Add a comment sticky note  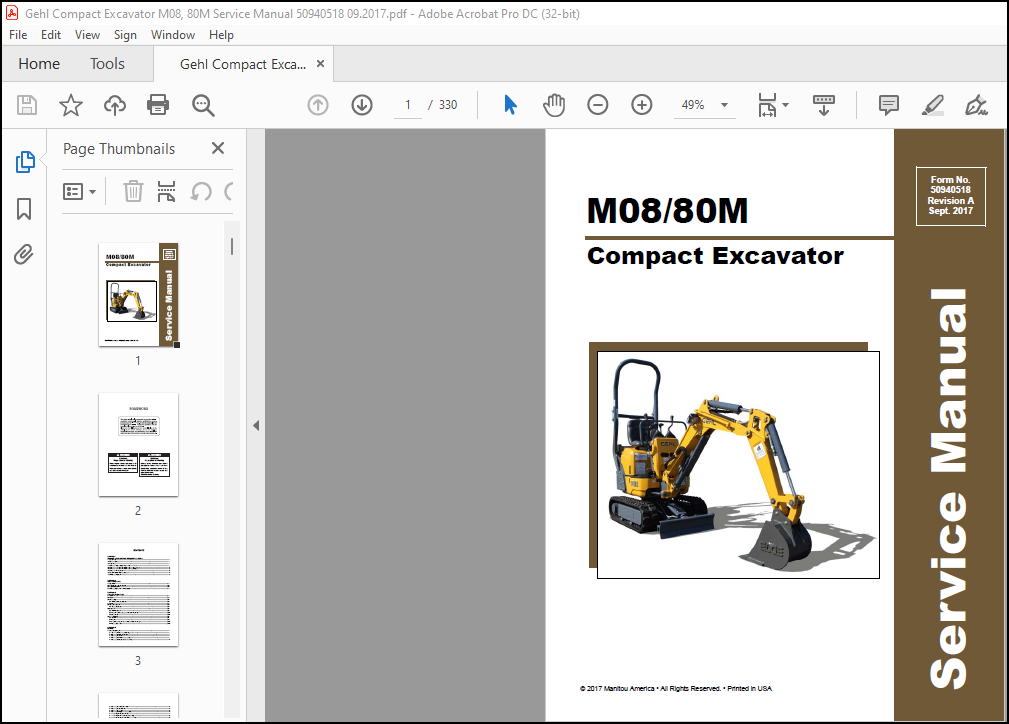pos(889,104)
